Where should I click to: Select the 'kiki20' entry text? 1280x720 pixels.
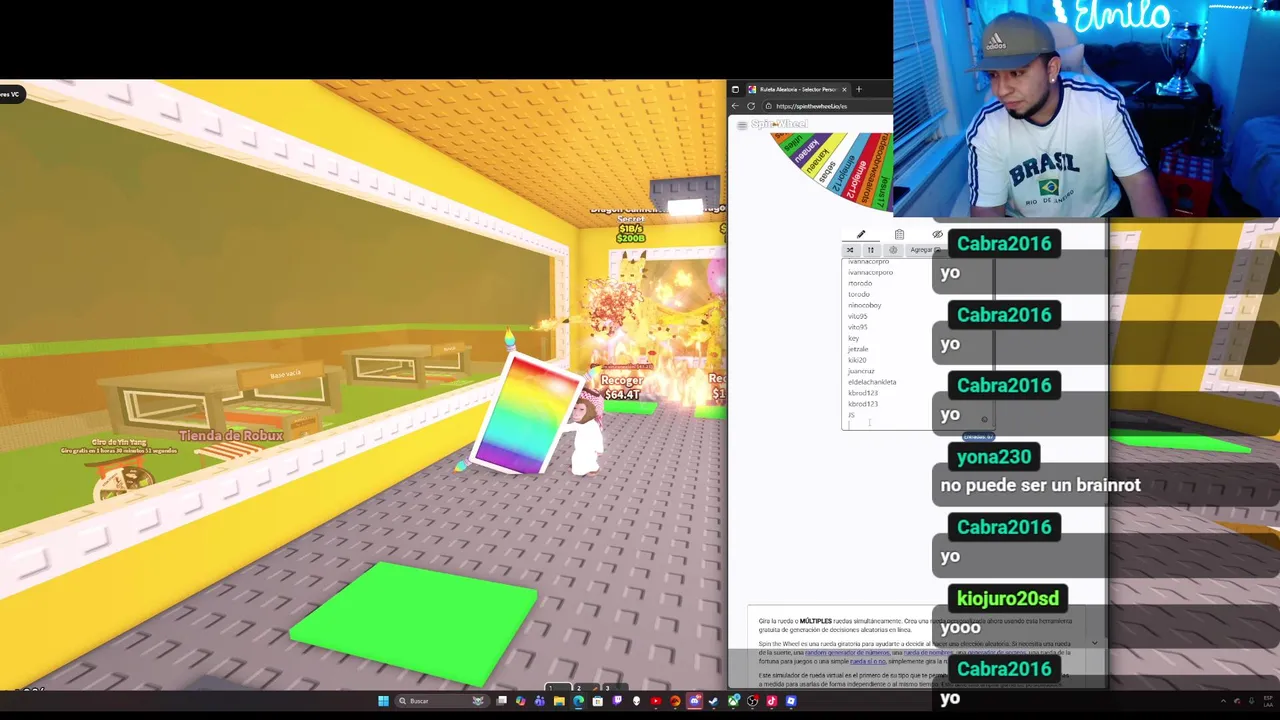(857, 360)
